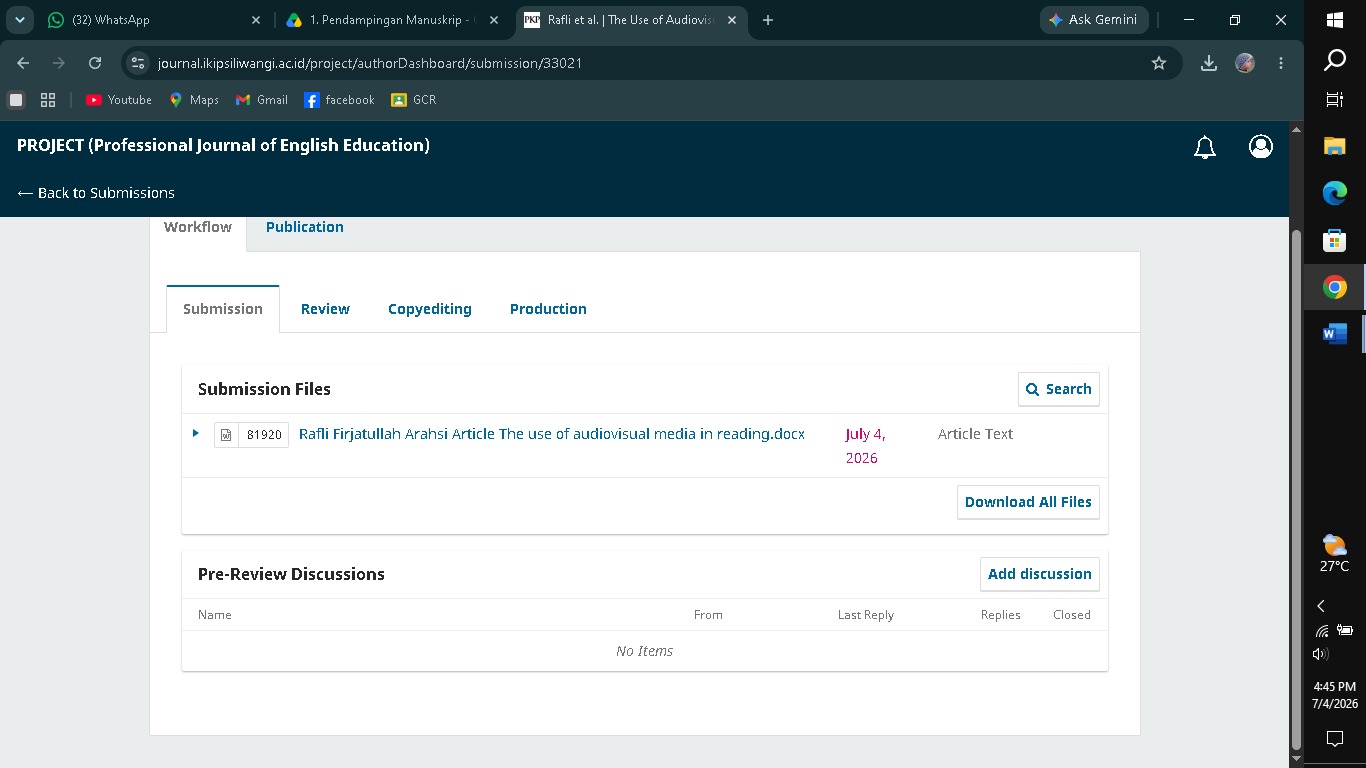Open the tab search dropdown arrow

coord(20,20)
